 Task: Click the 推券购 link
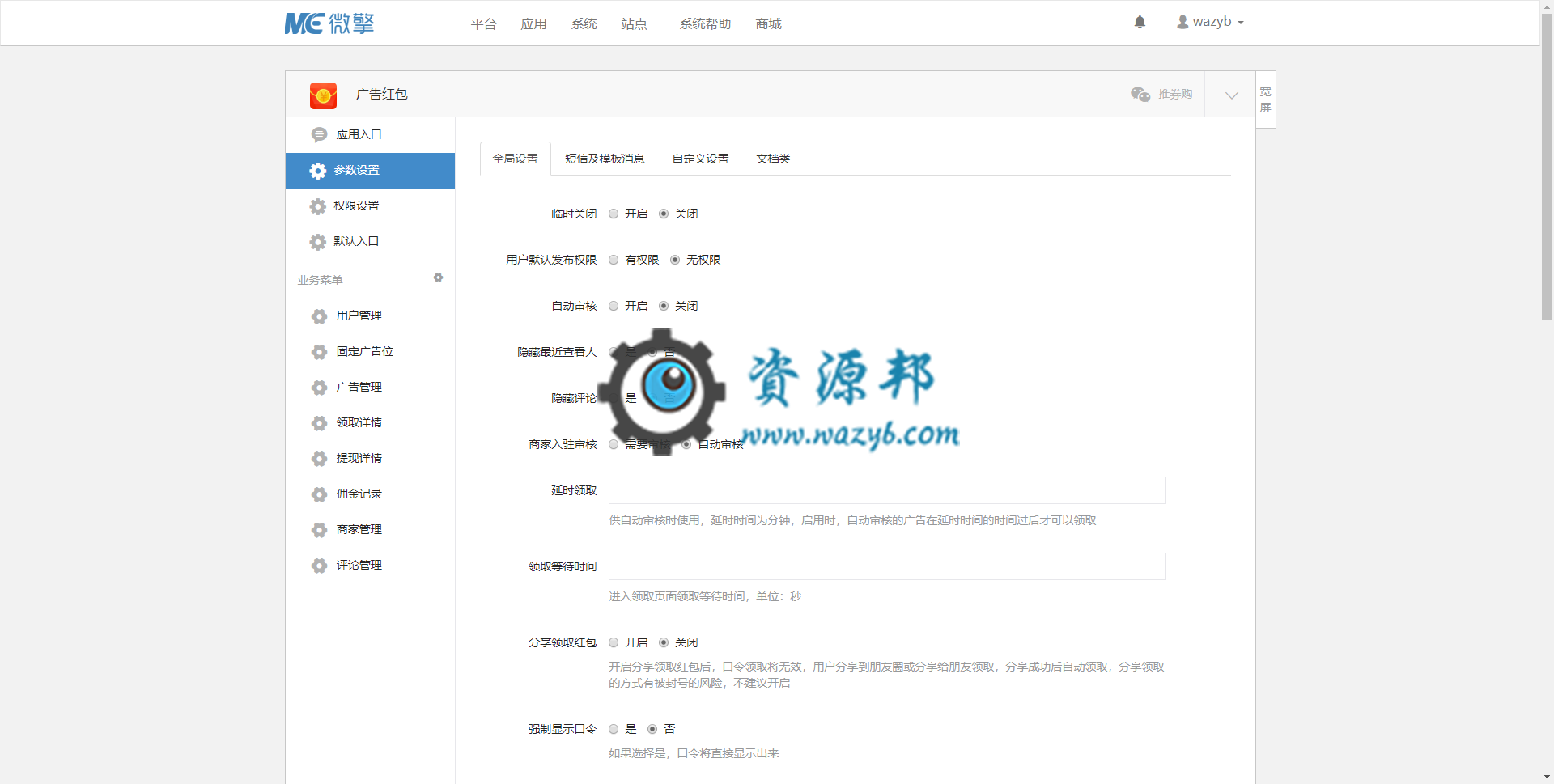click(1175, 94)
